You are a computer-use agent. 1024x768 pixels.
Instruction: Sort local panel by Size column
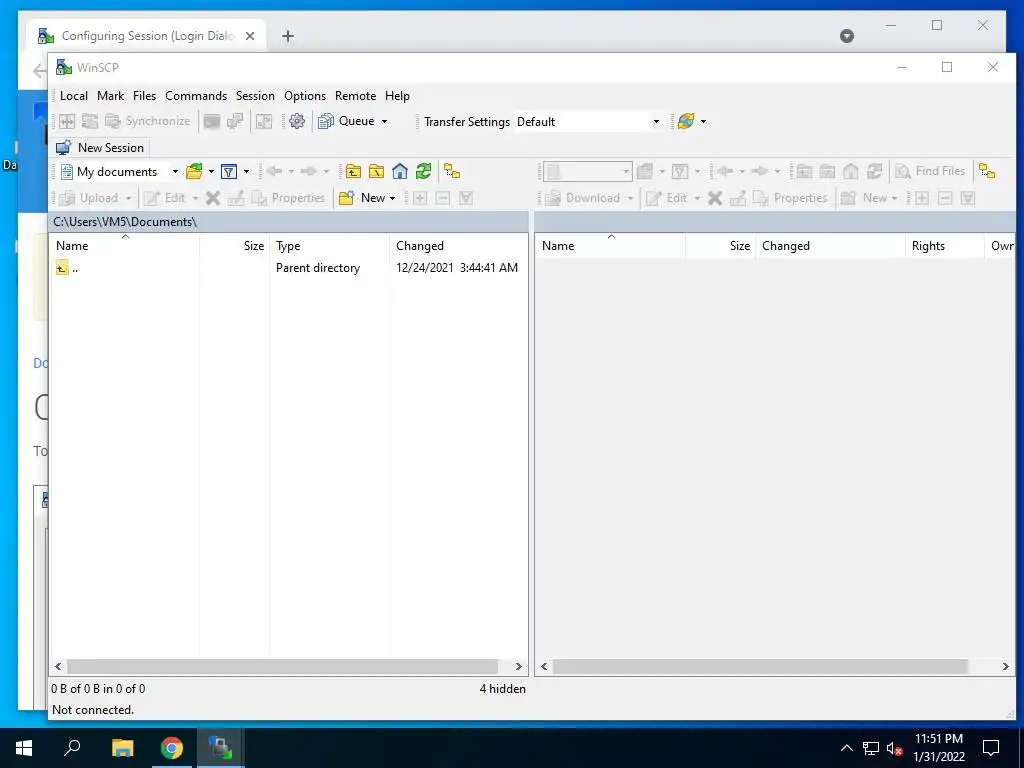(x=235, y=246)
